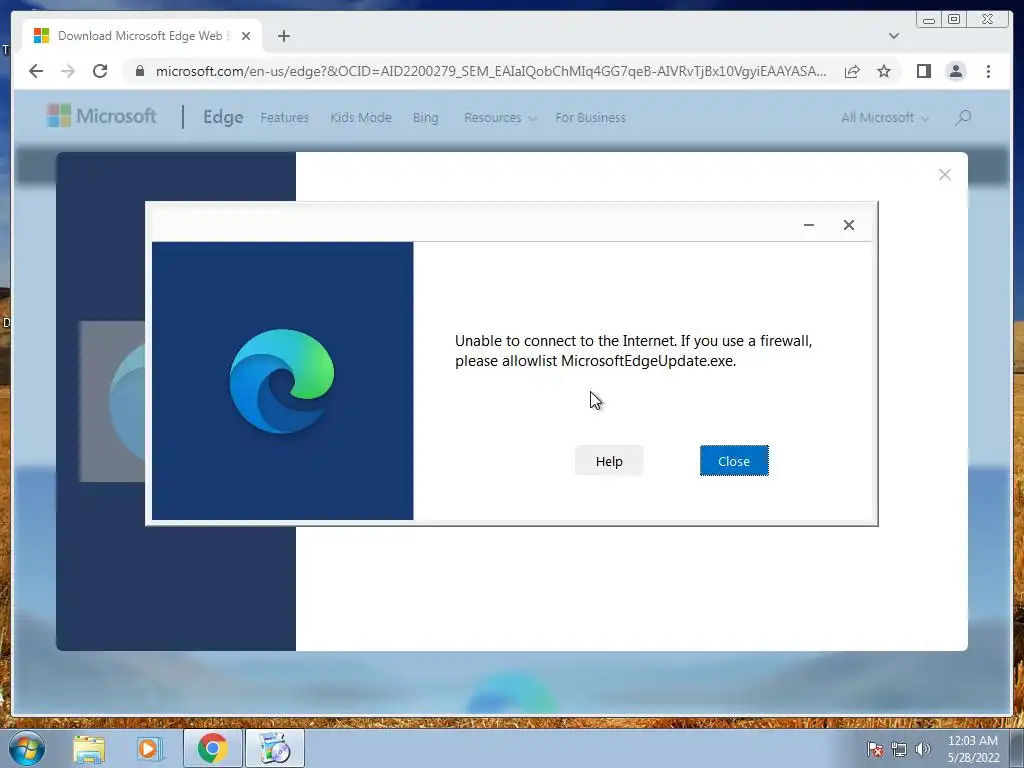Image resolution: width=1024 pixels, height=768 pixels.
Task: Open Kids Mode in site navigation
Action: [360, 118]
